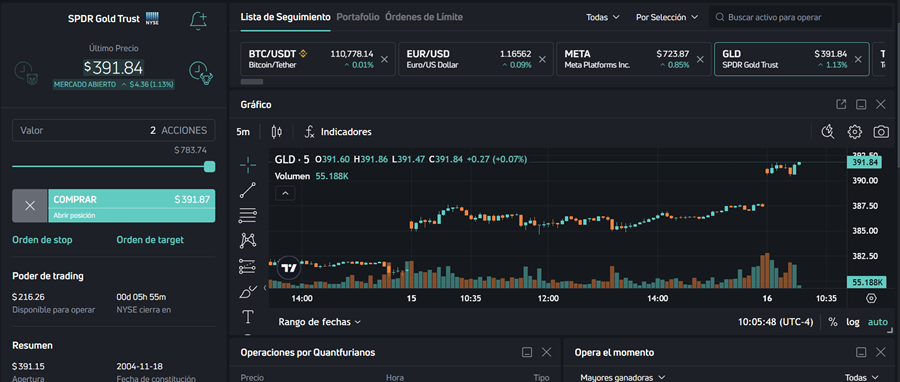The height and width of the screenshot is (382, 900).
Task: Open quick search in chart toolbar
Action: 827,132
